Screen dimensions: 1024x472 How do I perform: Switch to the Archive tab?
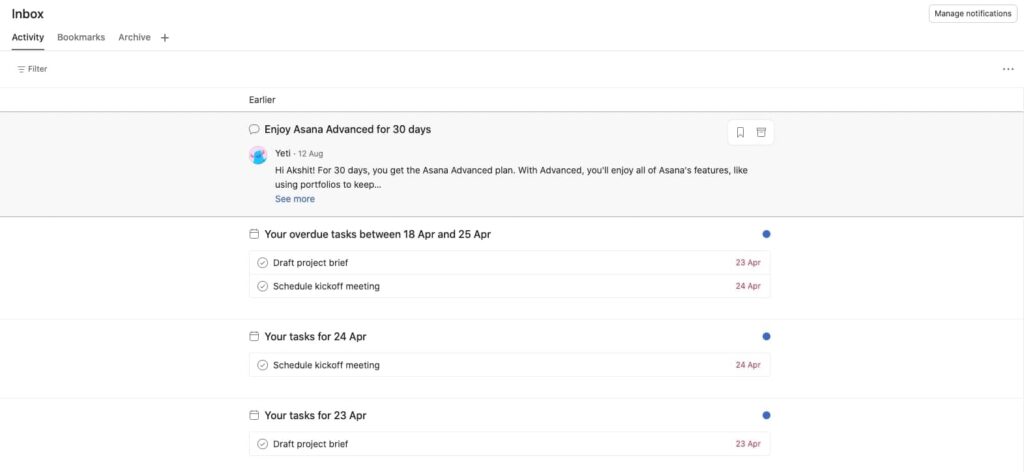(x=135, y=38)
